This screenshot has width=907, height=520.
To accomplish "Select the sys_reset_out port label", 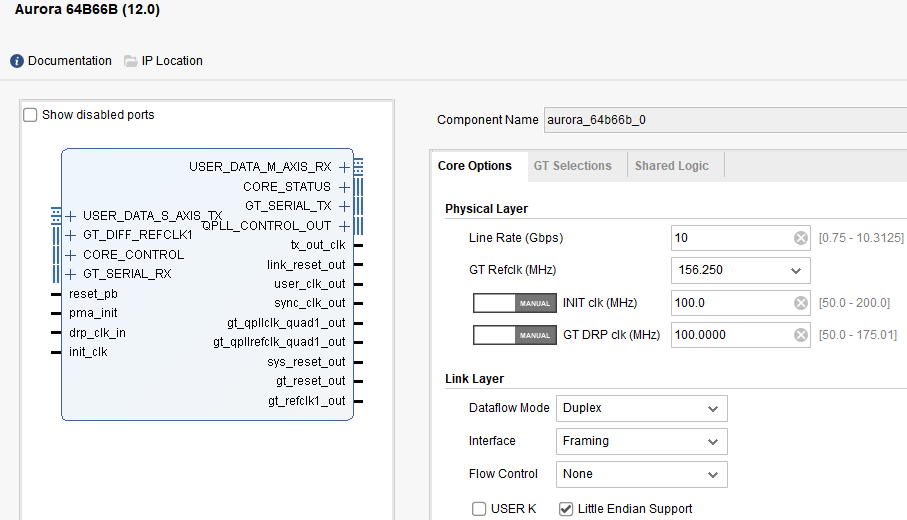I will point(306,362).
